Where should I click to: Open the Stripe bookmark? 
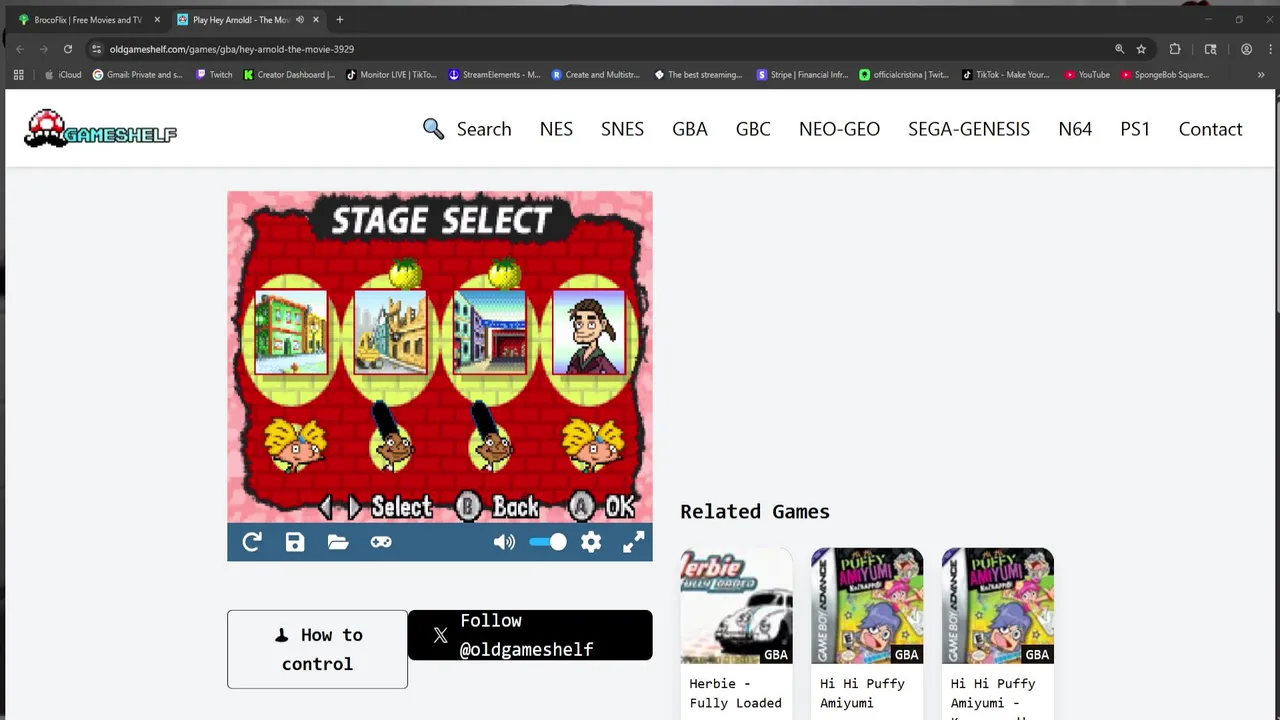(802, 75)
